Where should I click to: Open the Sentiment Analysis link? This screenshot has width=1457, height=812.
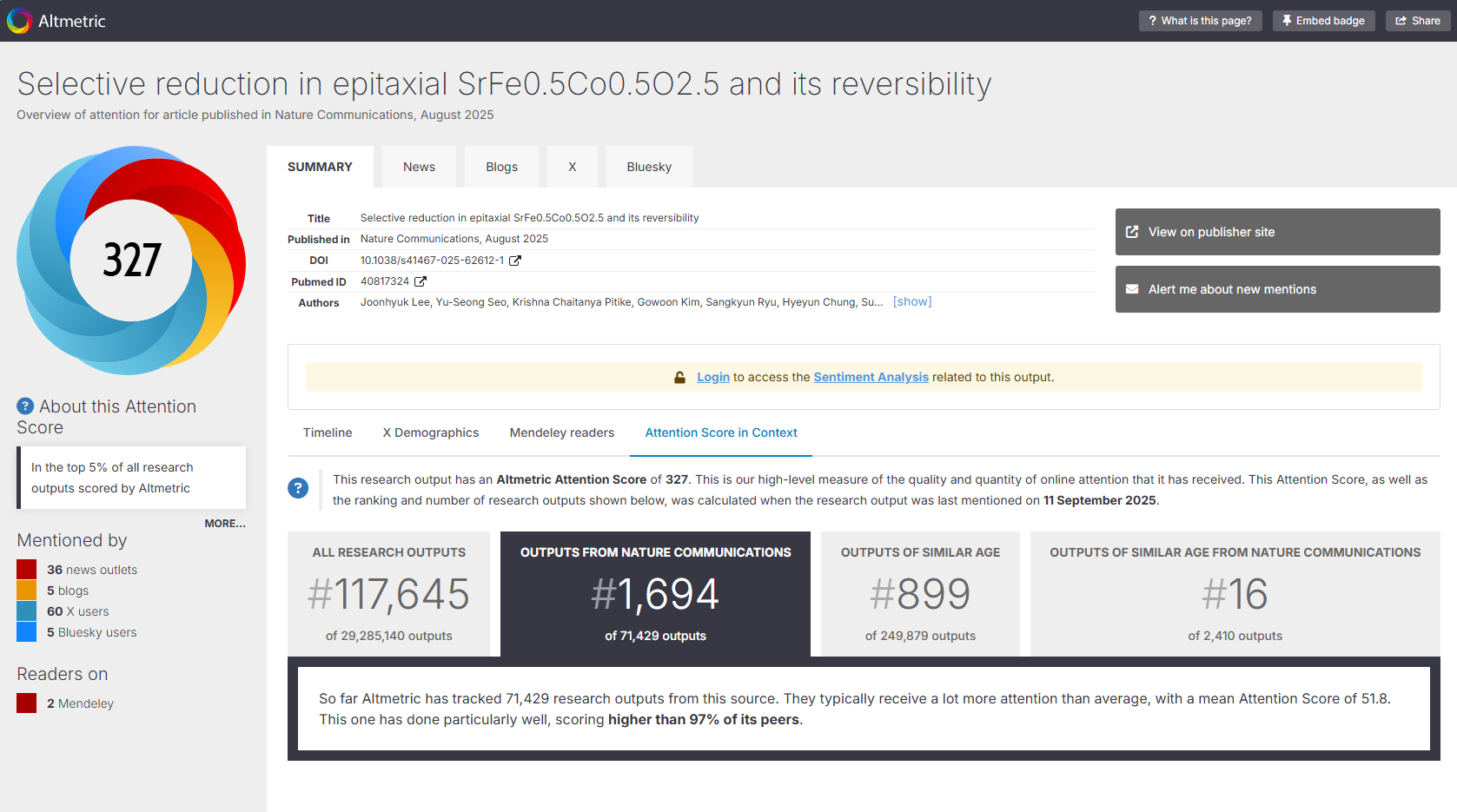(x=871, y=377)
